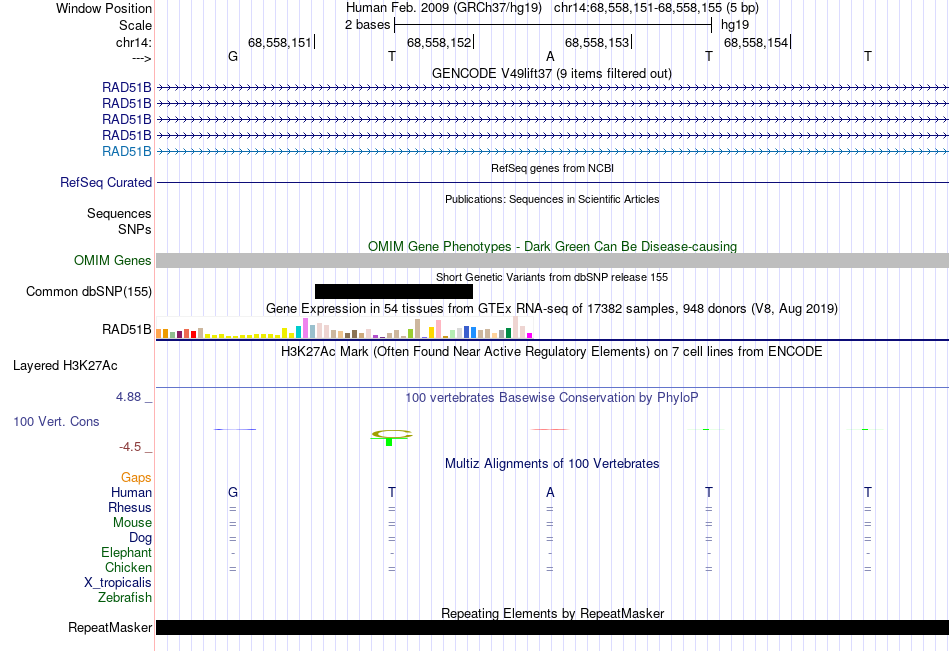Image resolution: width=950 pixels, height=651 pixels.
Task: Click the RepeatMasker black element bar
Action: click(553, 627)
